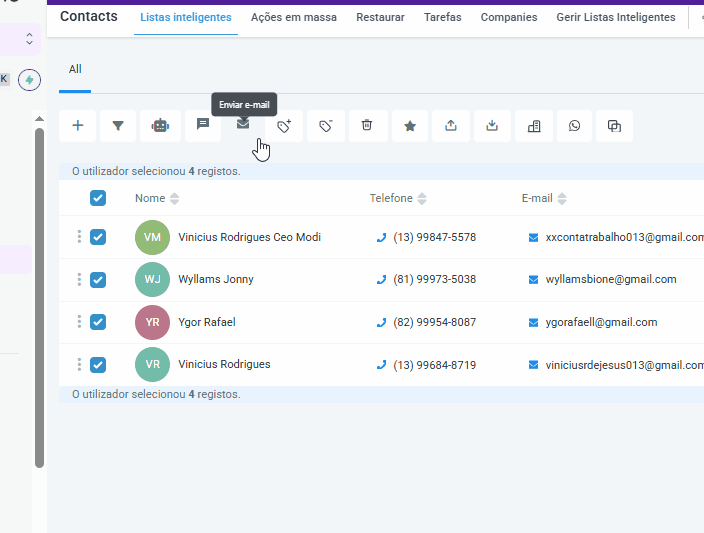Click the WhatsApp icon in toolbar

[x=574, y=126]
